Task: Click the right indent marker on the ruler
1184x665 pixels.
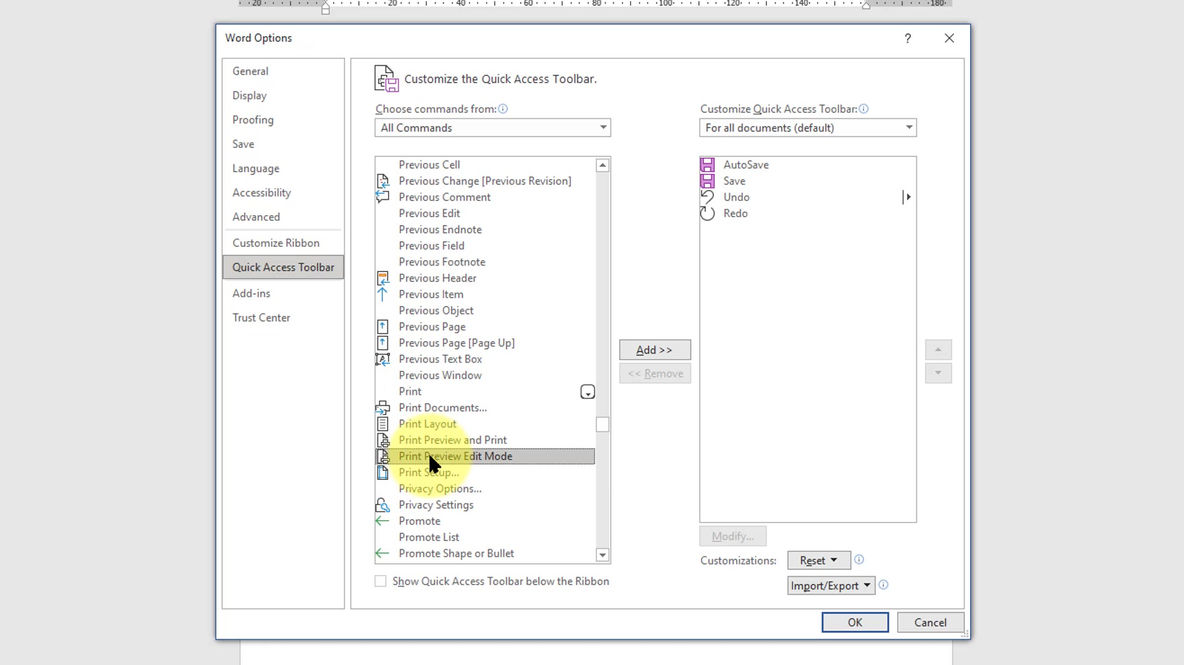Action: point(866,5)
